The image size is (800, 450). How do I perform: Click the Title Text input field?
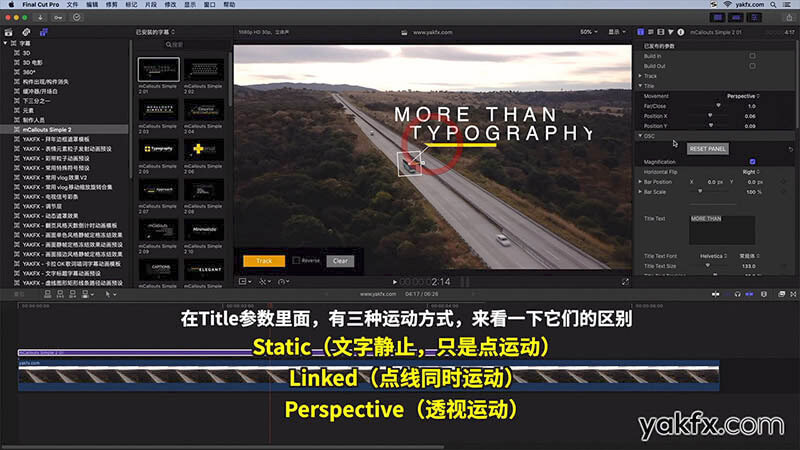tap(721, 230)
